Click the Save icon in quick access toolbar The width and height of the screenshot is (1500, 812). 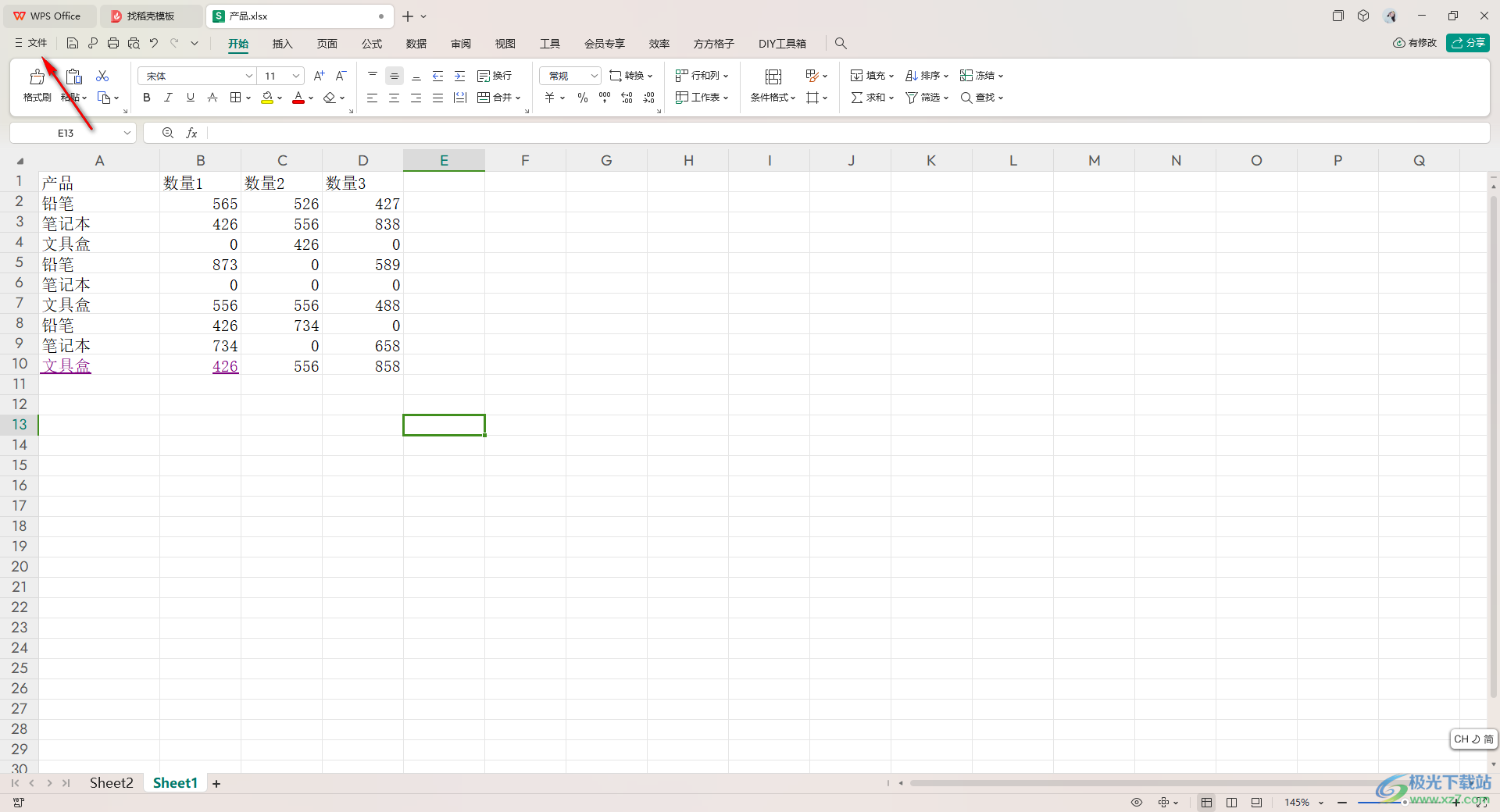tap(73, 44)
